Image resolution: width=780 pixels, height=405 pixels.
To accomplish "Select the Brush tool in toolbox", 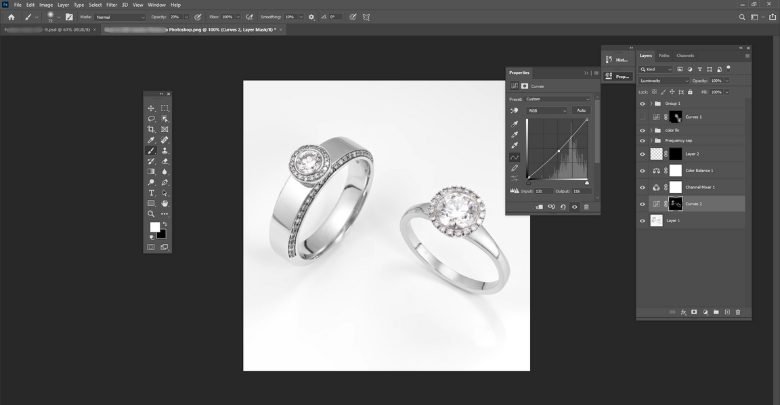I will click(x=151, y=150).
